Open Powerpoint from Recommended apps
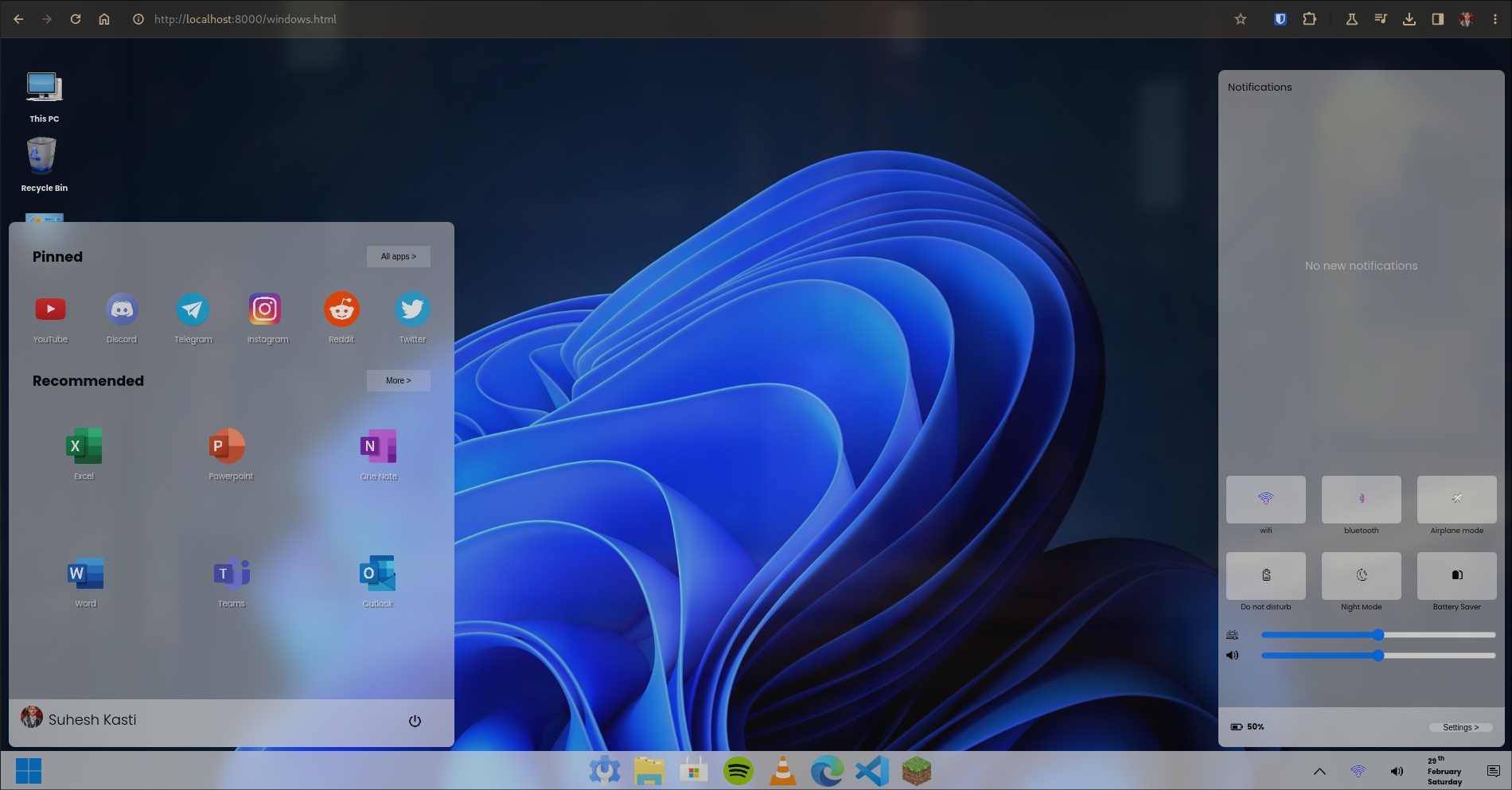1512x790 pixels. point(228,446)
